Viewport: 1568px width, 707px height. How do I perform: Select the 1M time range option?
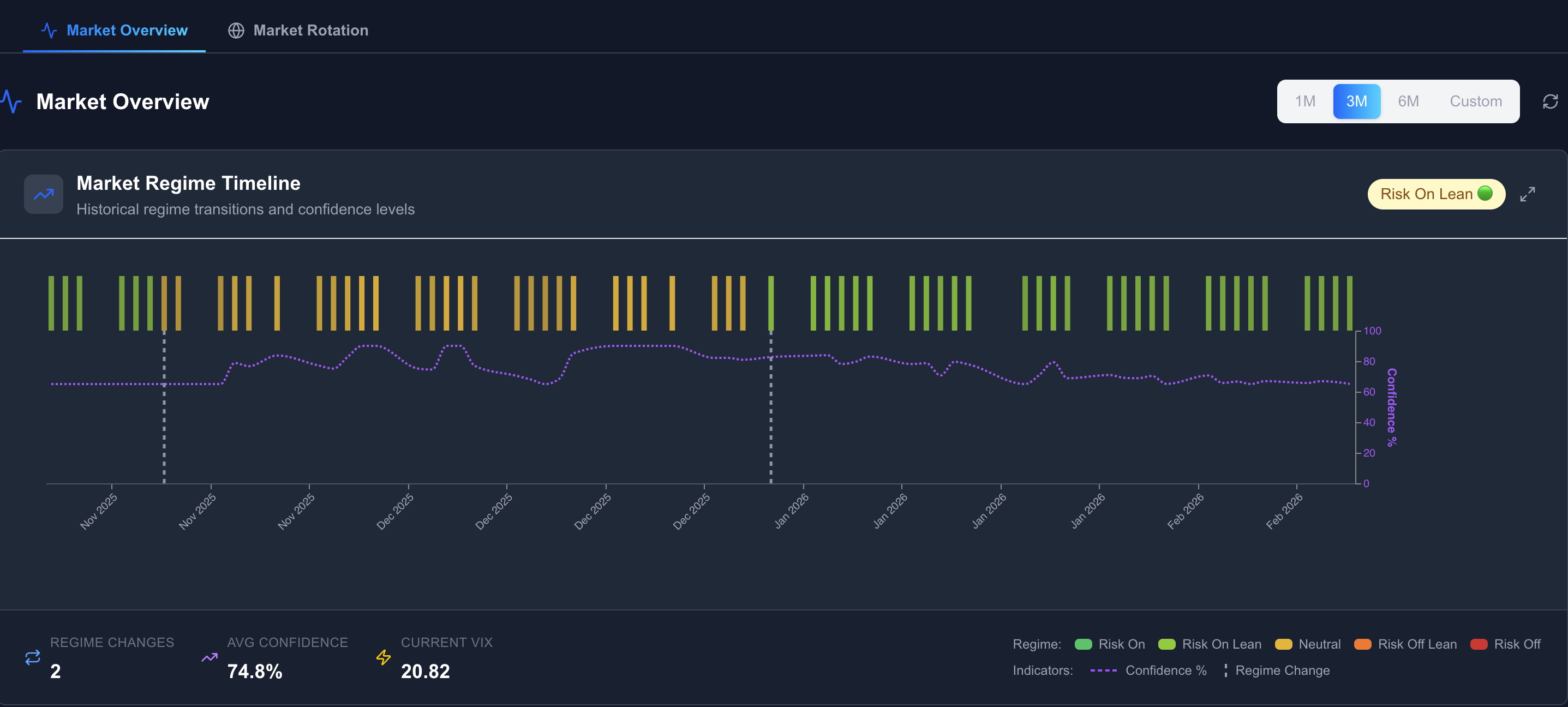click(1304, 101)
